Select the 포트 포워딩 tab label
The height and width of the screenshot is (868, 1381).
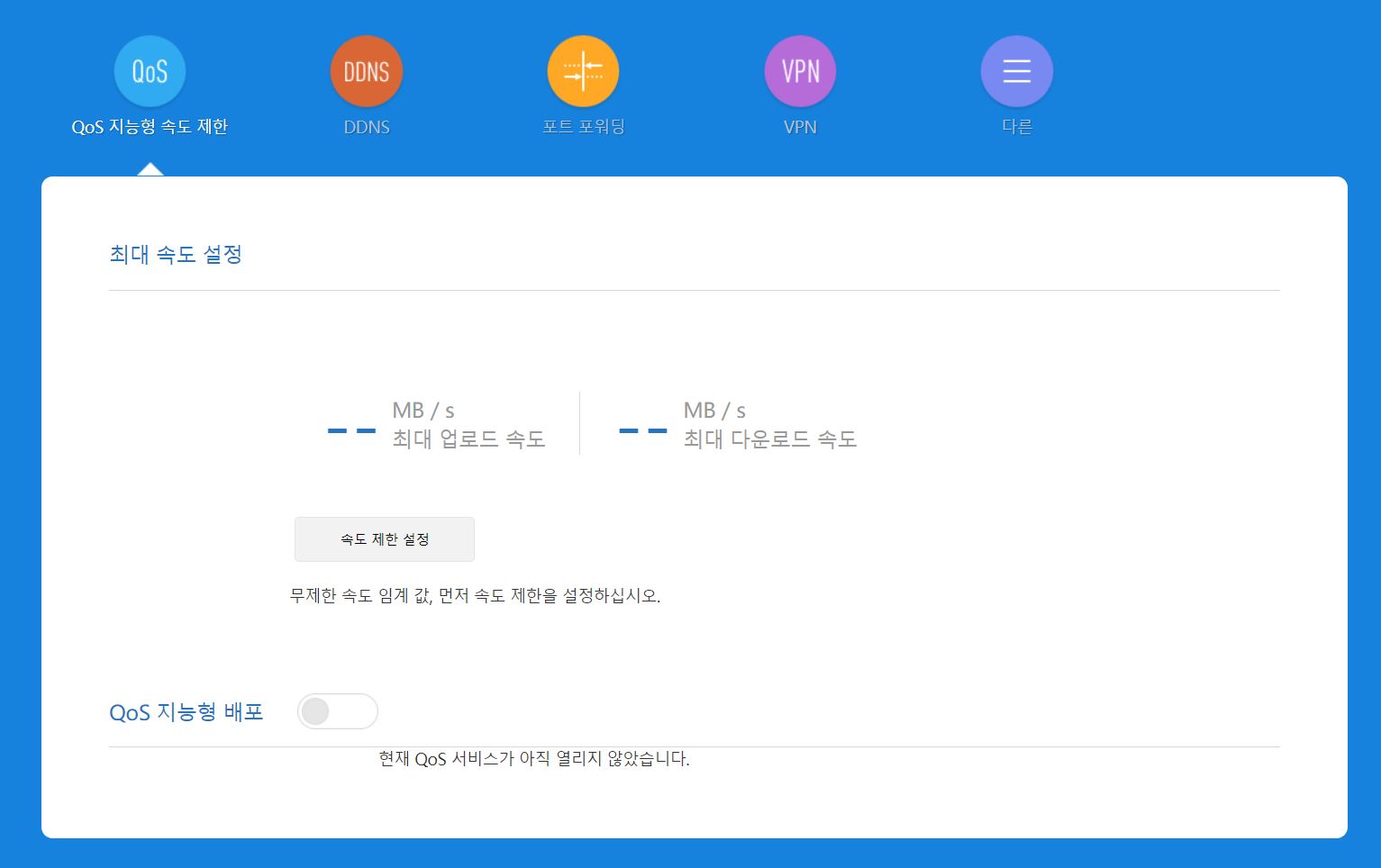[x=583, y=127]
